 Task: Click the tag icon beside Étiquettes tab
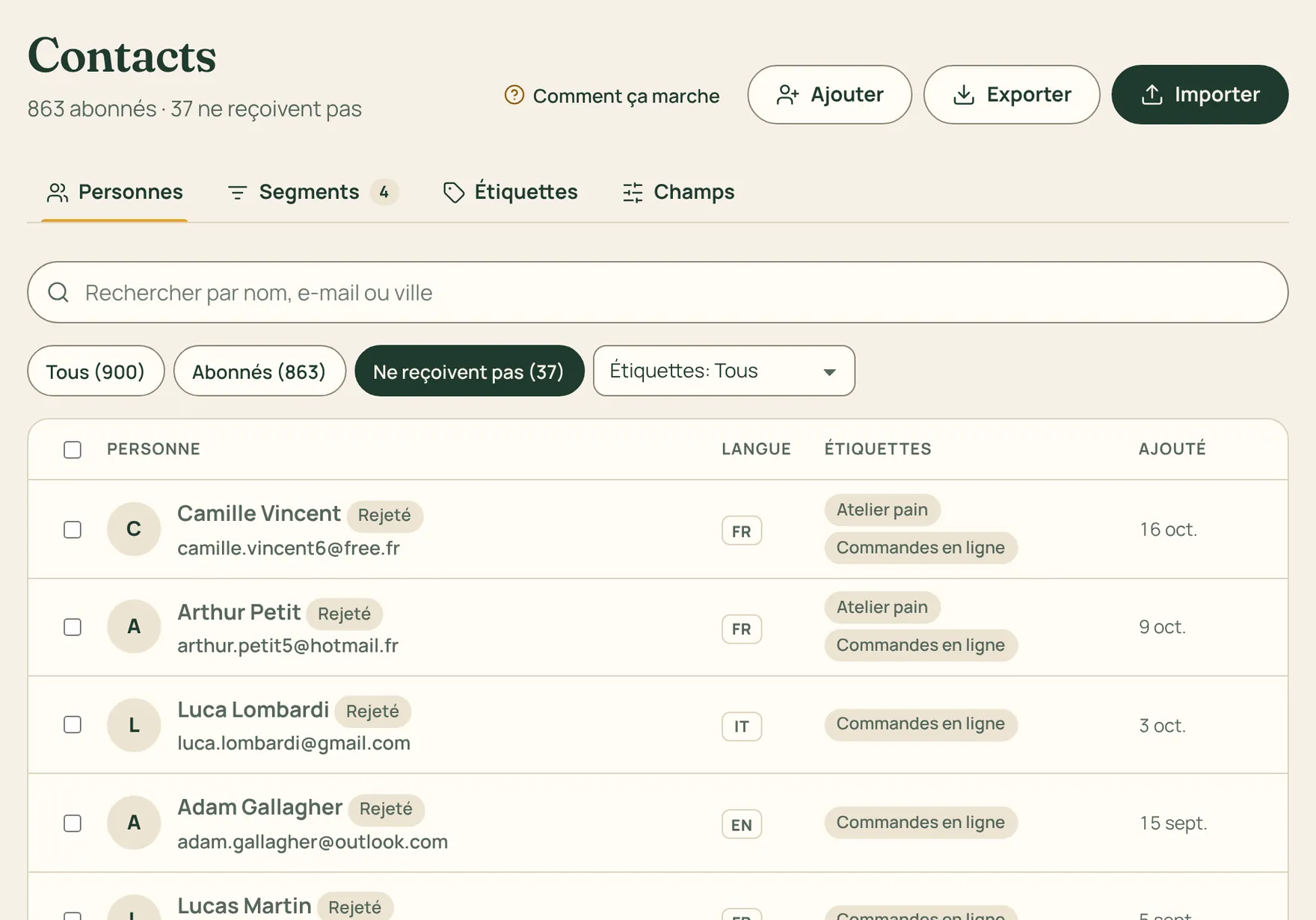point(453,193)
